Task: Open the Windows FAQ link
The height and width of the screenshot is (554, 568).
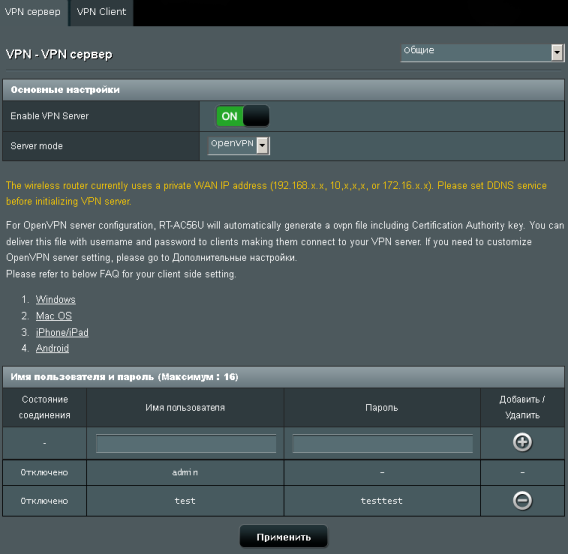Action: (55, 300)
